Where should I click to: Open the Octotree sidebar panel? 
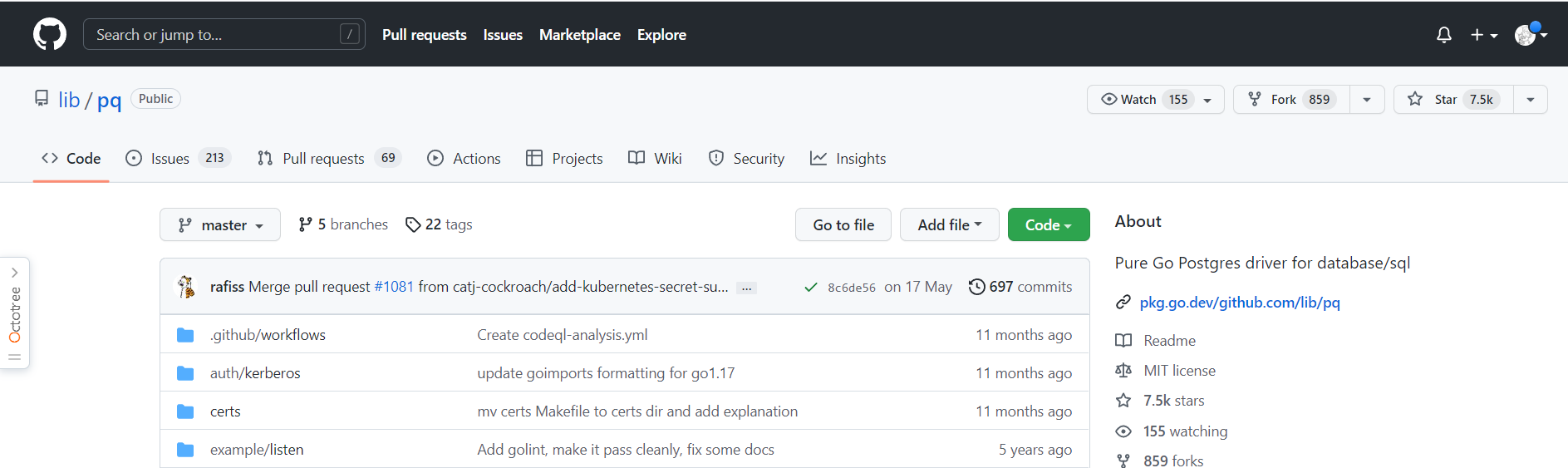(x=15, y=313)
